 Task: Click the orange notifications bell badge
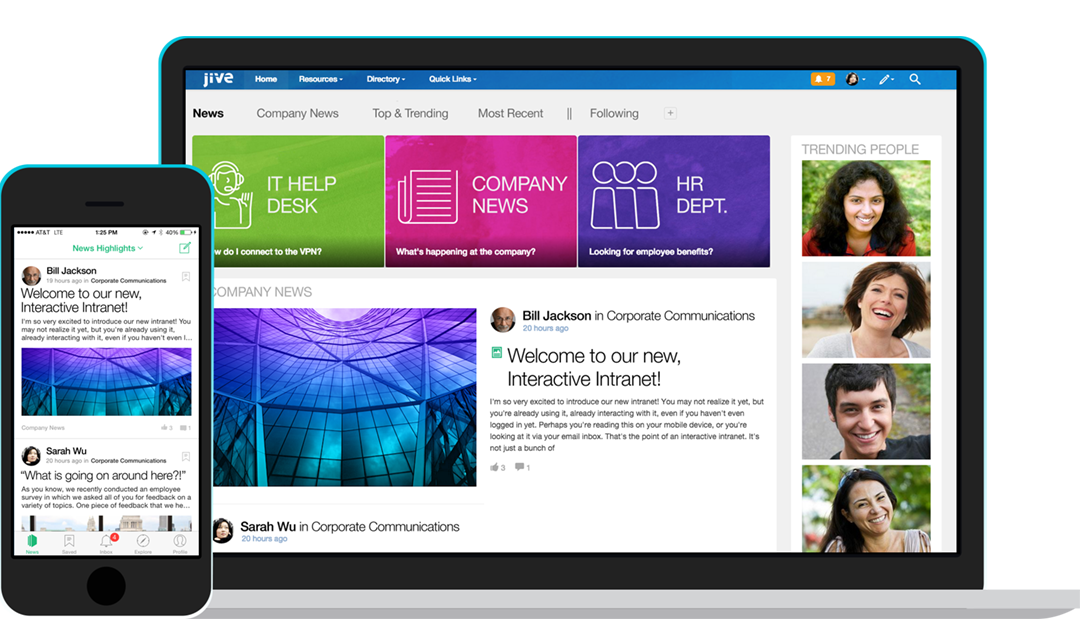coord(822,79)
